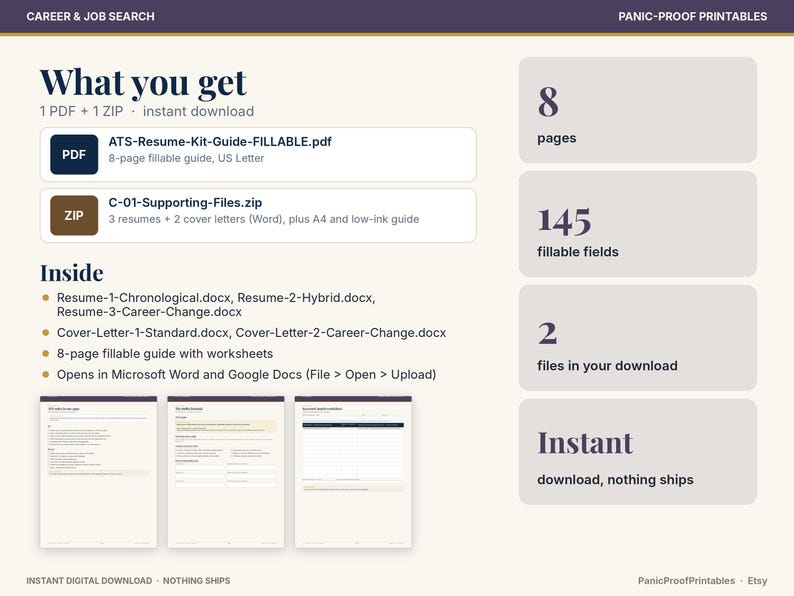Click the navy PDF file badge
794x596 pixels.
(x=74, y=154)
